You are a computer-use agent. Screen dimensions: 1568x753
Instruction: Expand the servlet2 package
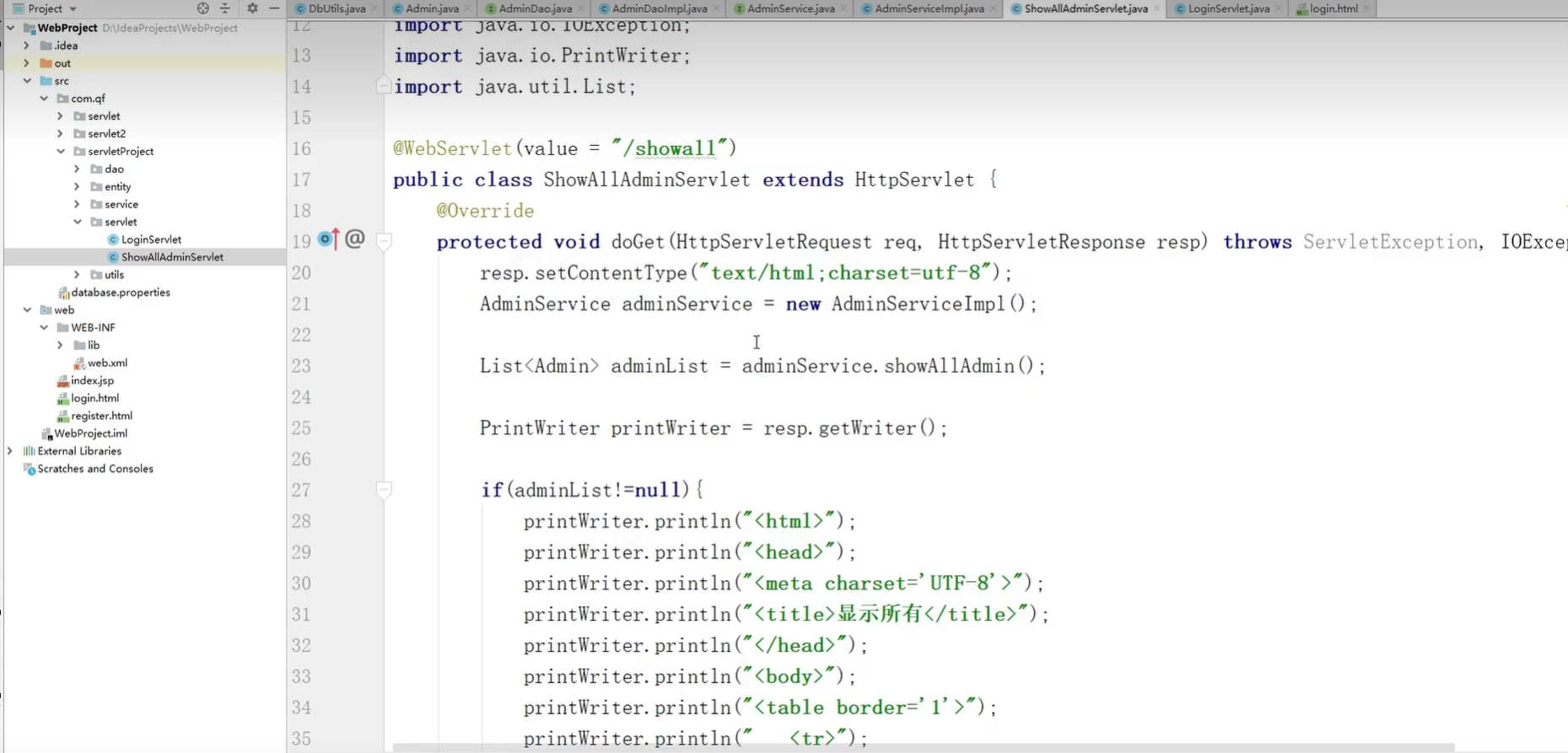point(61,133)
